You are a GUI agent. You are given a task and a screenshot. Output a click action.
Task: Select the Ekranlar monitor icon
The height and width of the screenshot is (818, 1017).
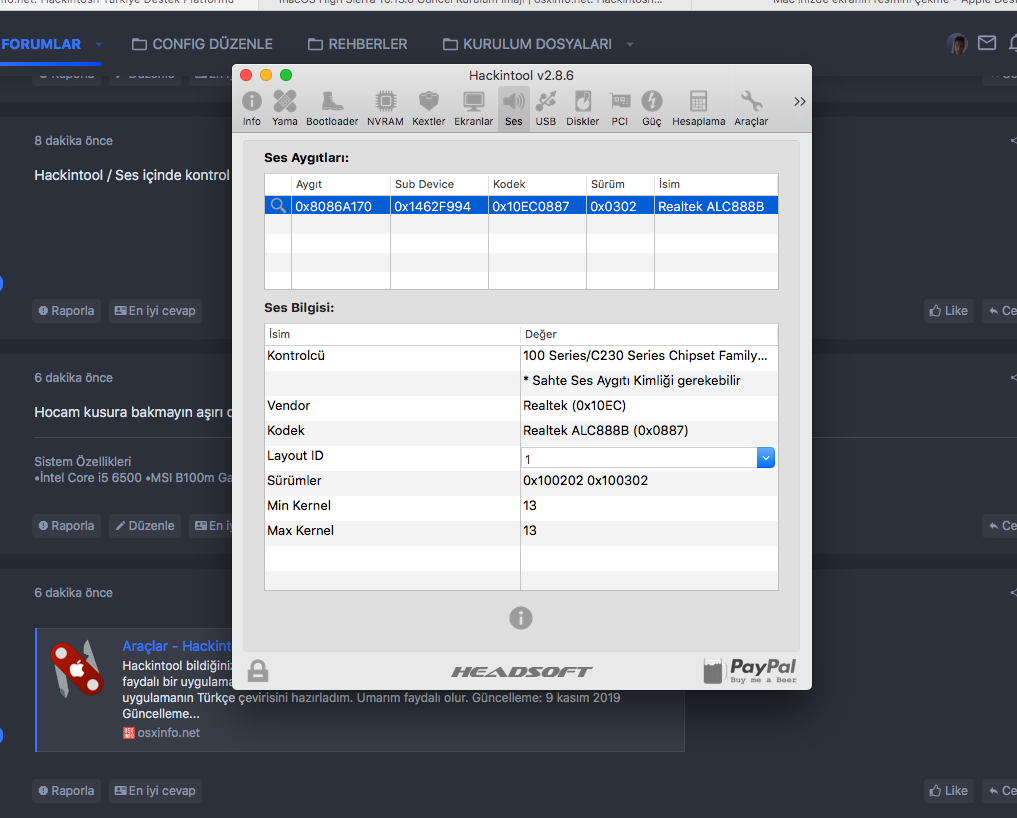474,108
